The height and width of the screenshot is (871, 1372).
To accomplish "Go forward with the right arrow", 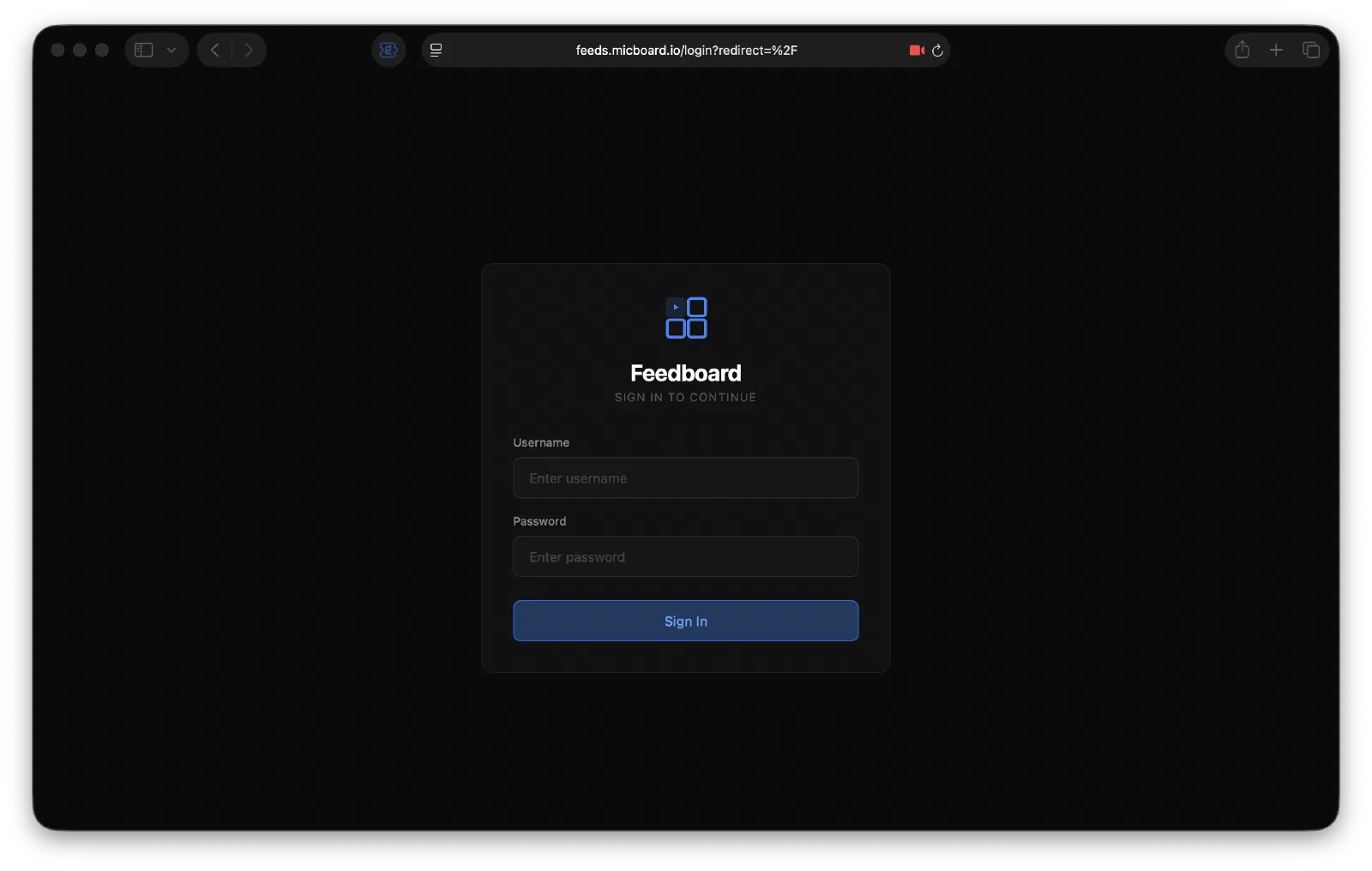I will [x=249, y=50].
